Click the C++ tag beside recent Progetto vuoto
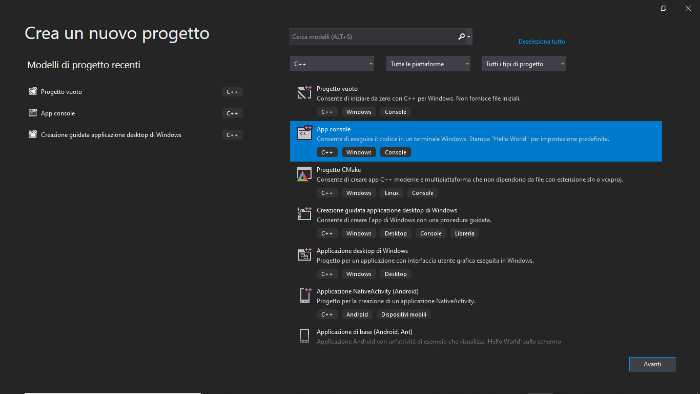700x394 pixels. click(232, 92)
